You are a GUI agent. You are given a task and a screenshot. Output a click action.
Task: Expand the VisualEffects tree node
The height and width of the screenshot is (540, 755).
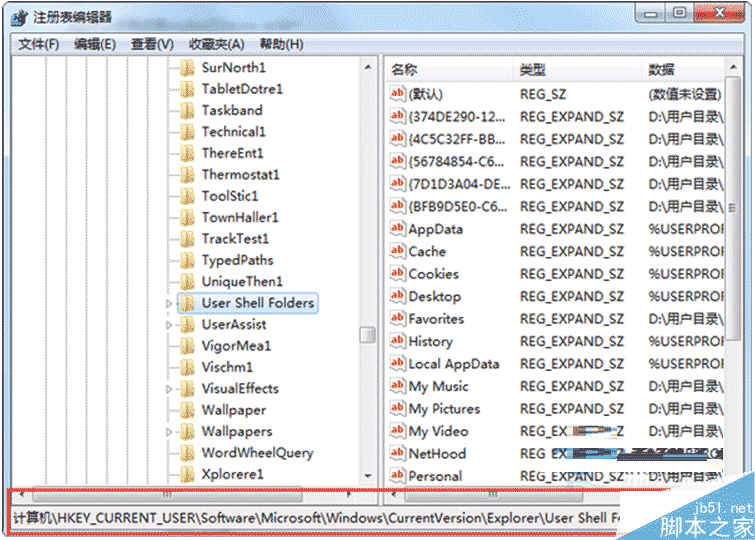[169, 389]
